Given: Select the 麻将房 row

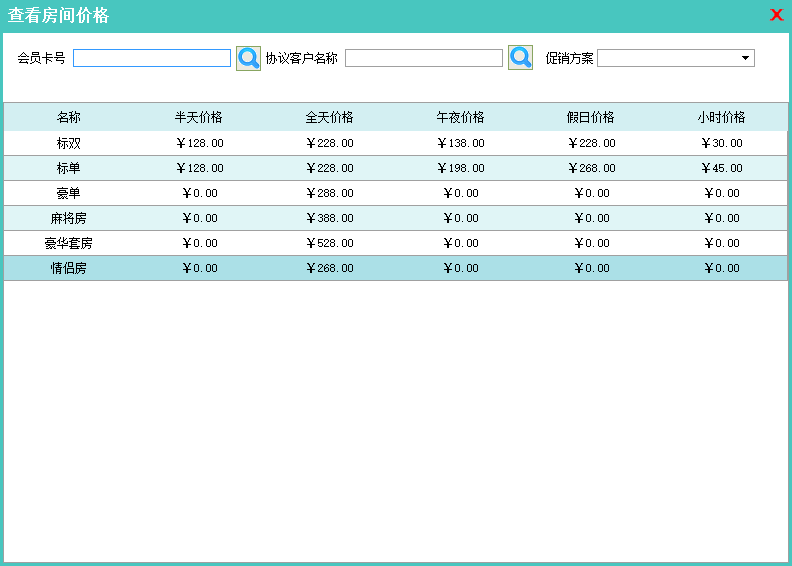Looking at the screenshot, I should (68, 218).
